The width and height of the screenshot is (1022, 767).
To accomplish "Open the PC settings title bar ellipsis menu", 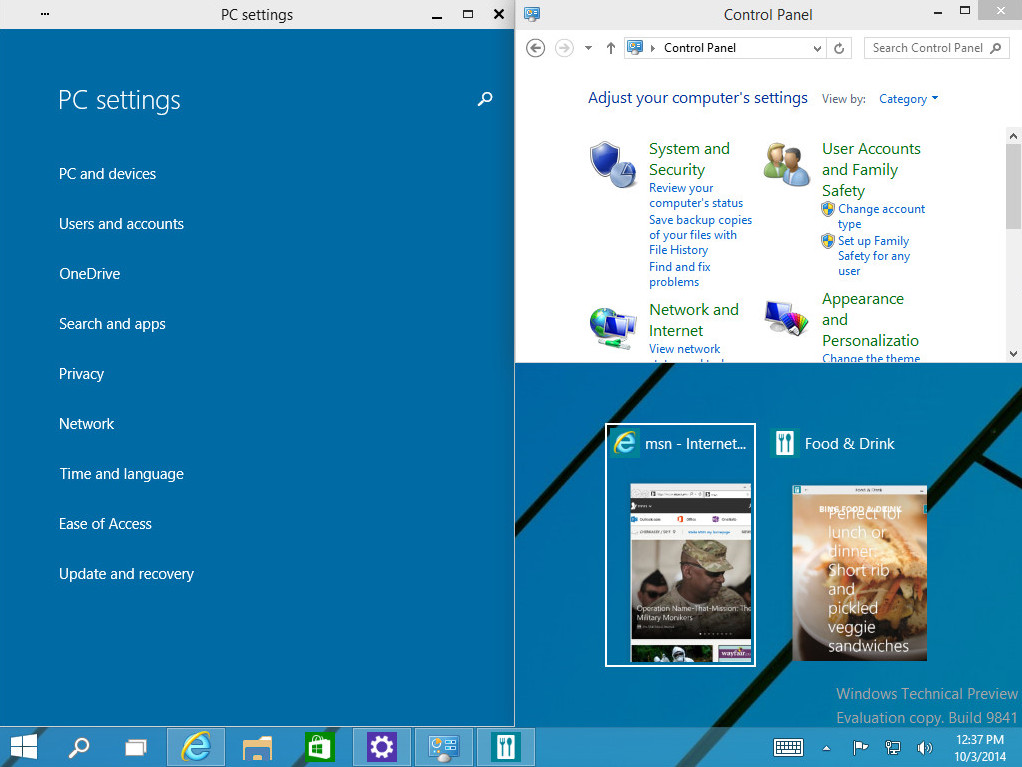I will tap(45, 14).
